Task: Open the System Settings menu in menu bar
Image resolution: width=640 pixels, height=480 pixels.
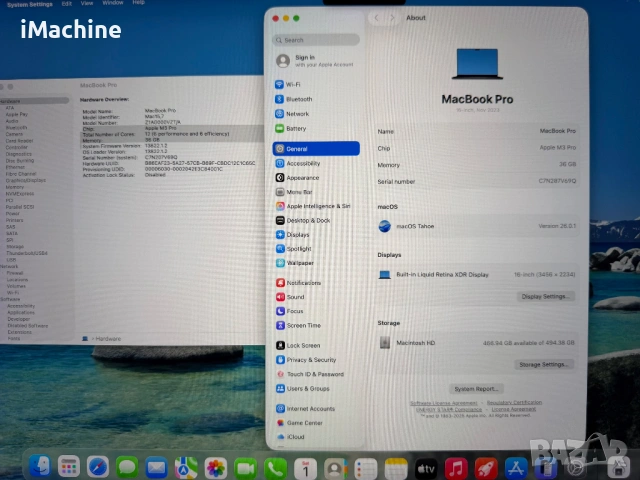Action: (30, 4)
